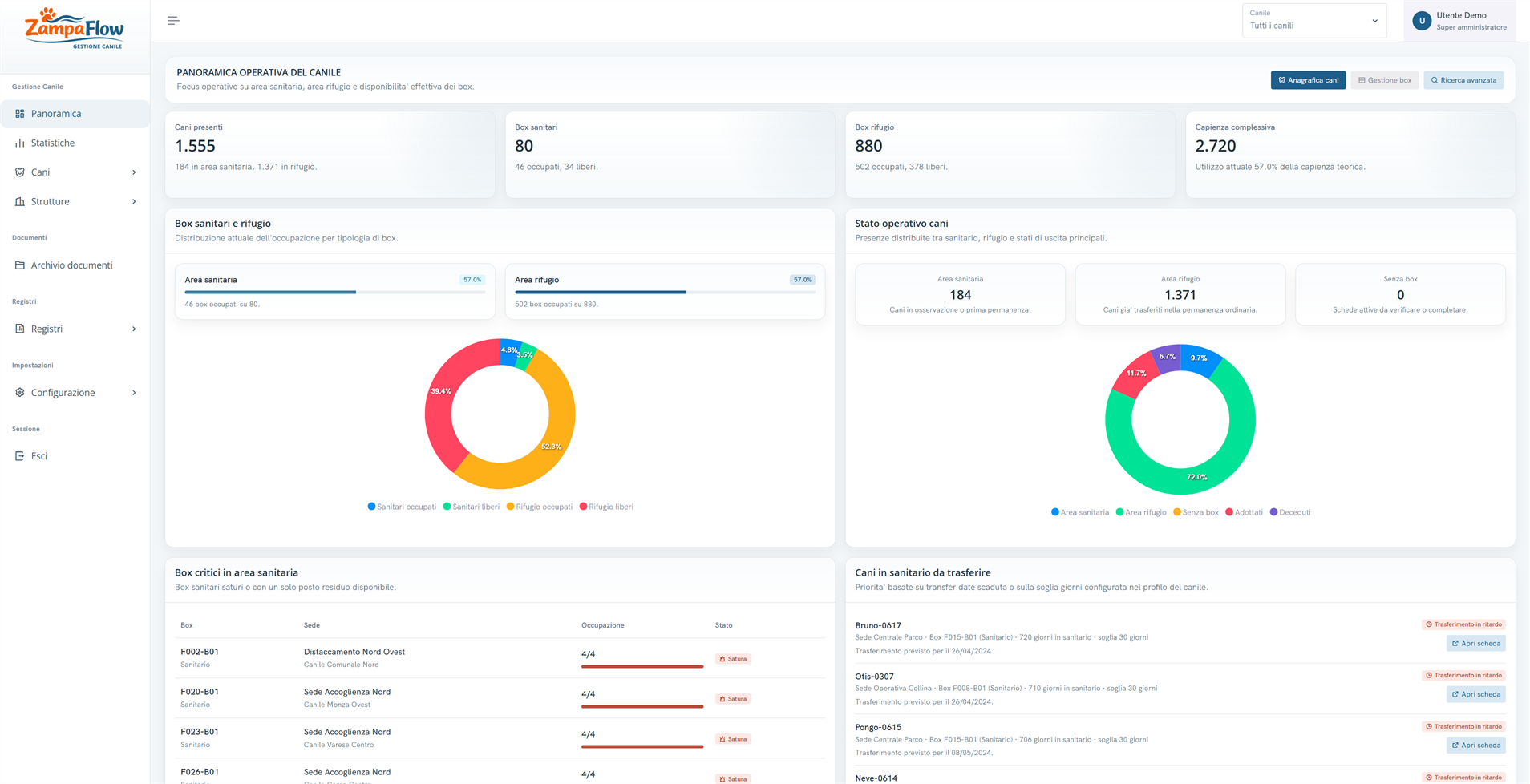
Task: Click the Esci logout icon
Action: (x=20, y=456)
